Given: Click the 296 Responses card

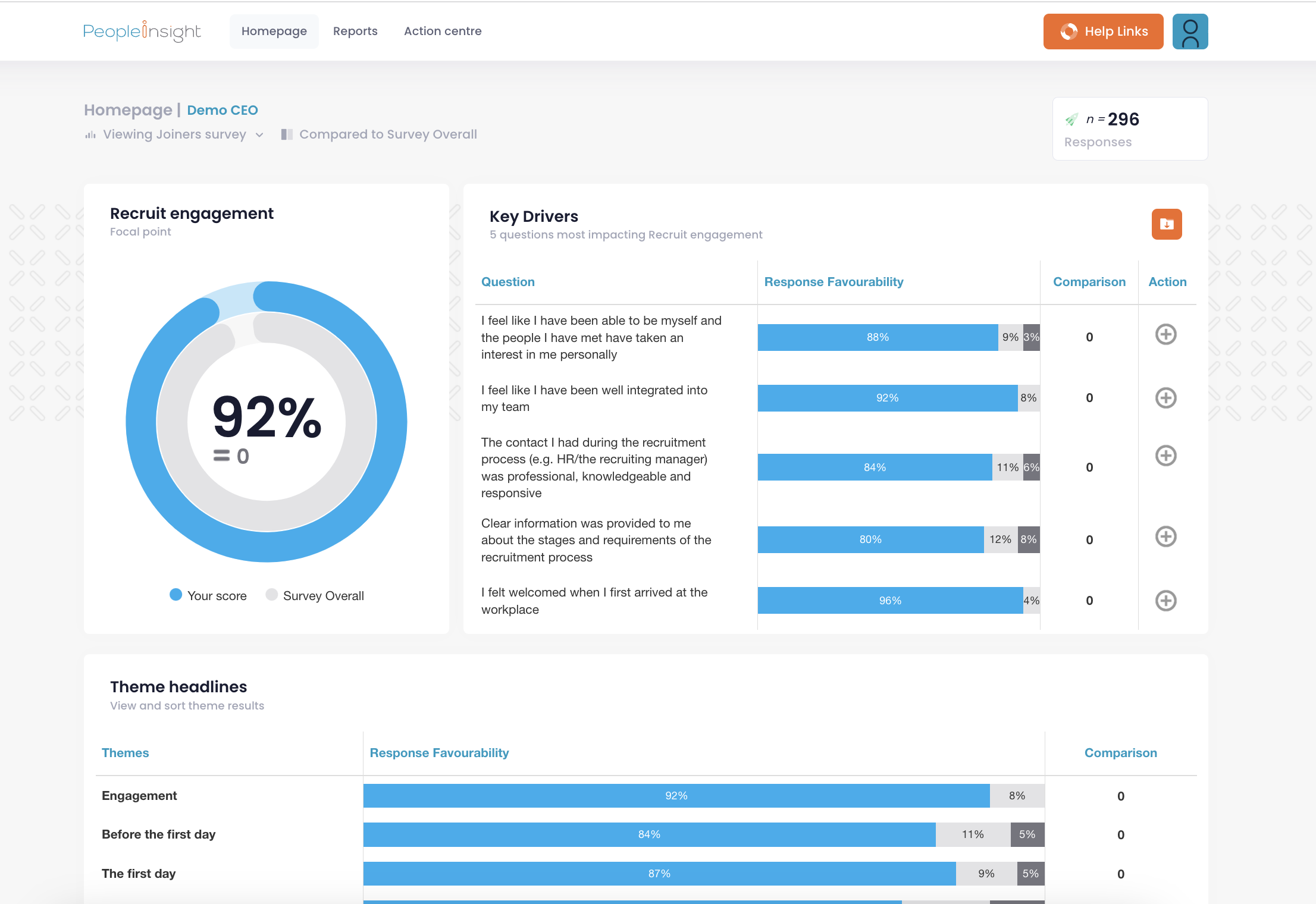Looking at the screenshot, I should click(1130, 128).
